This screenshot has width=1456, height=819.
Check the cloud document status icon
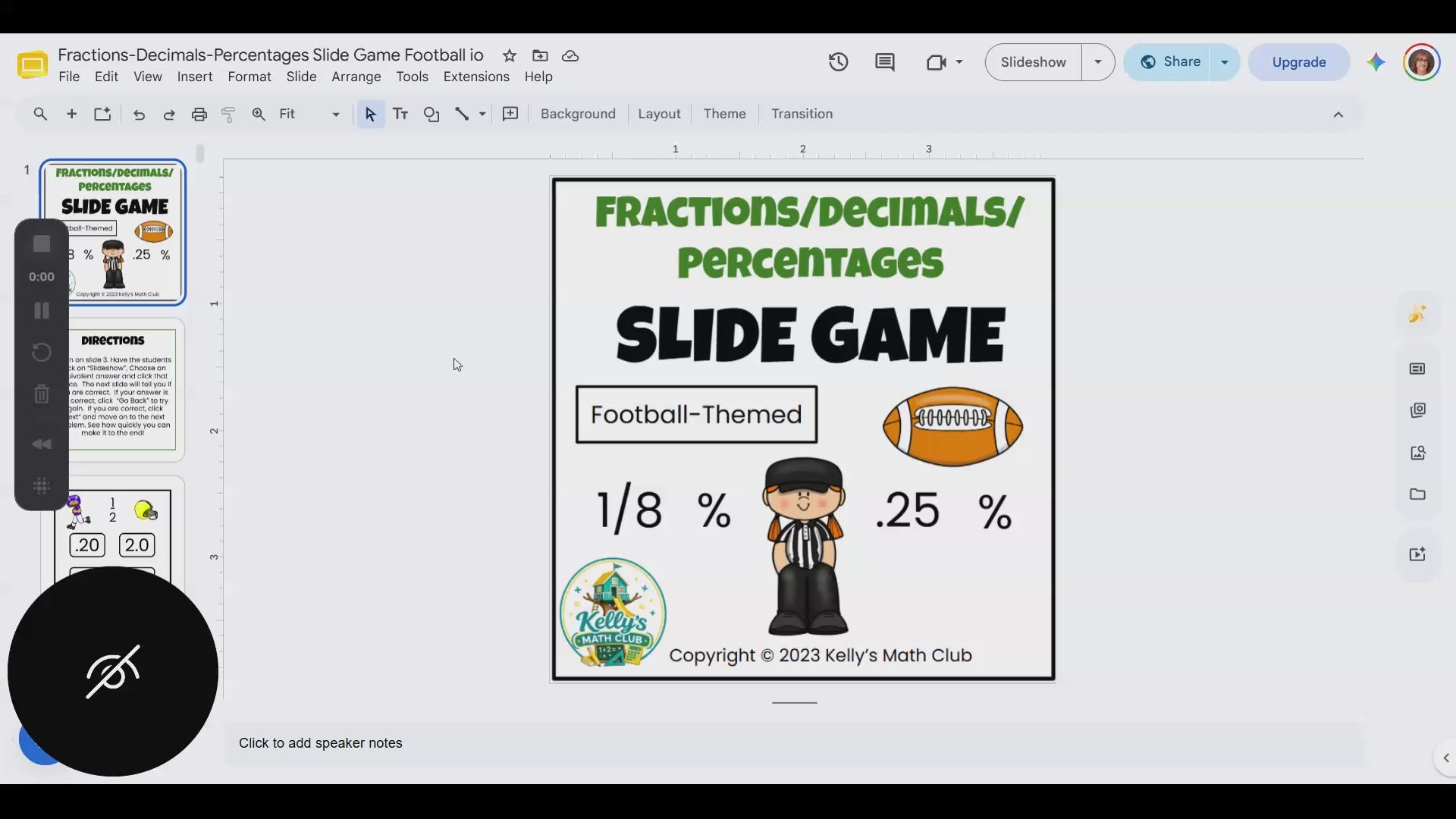[570, 56]
